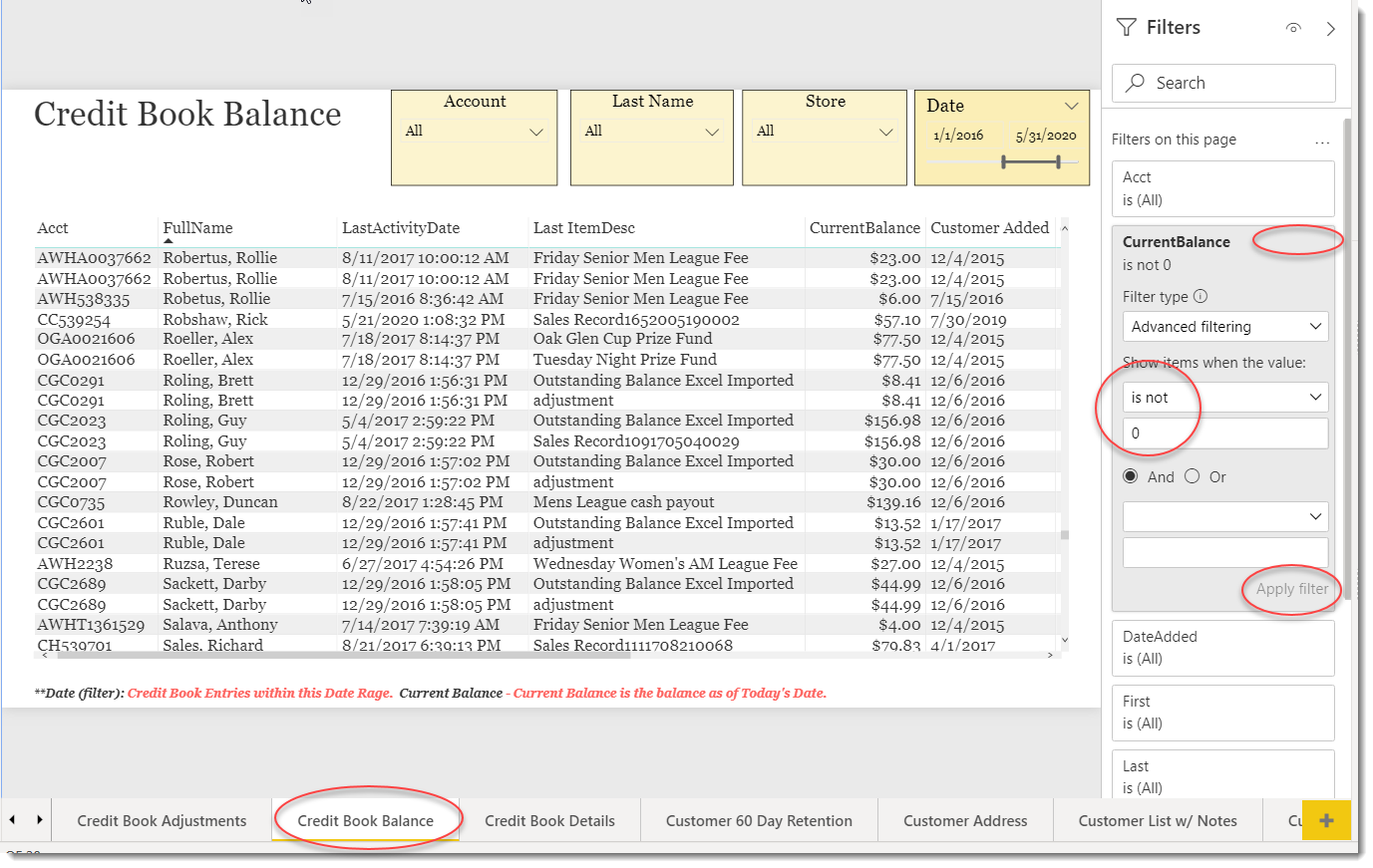Click the Wednesday Women's AM League Fee cell
Viewport: 1373px width, 868px height.
click(x=665, y=564)
